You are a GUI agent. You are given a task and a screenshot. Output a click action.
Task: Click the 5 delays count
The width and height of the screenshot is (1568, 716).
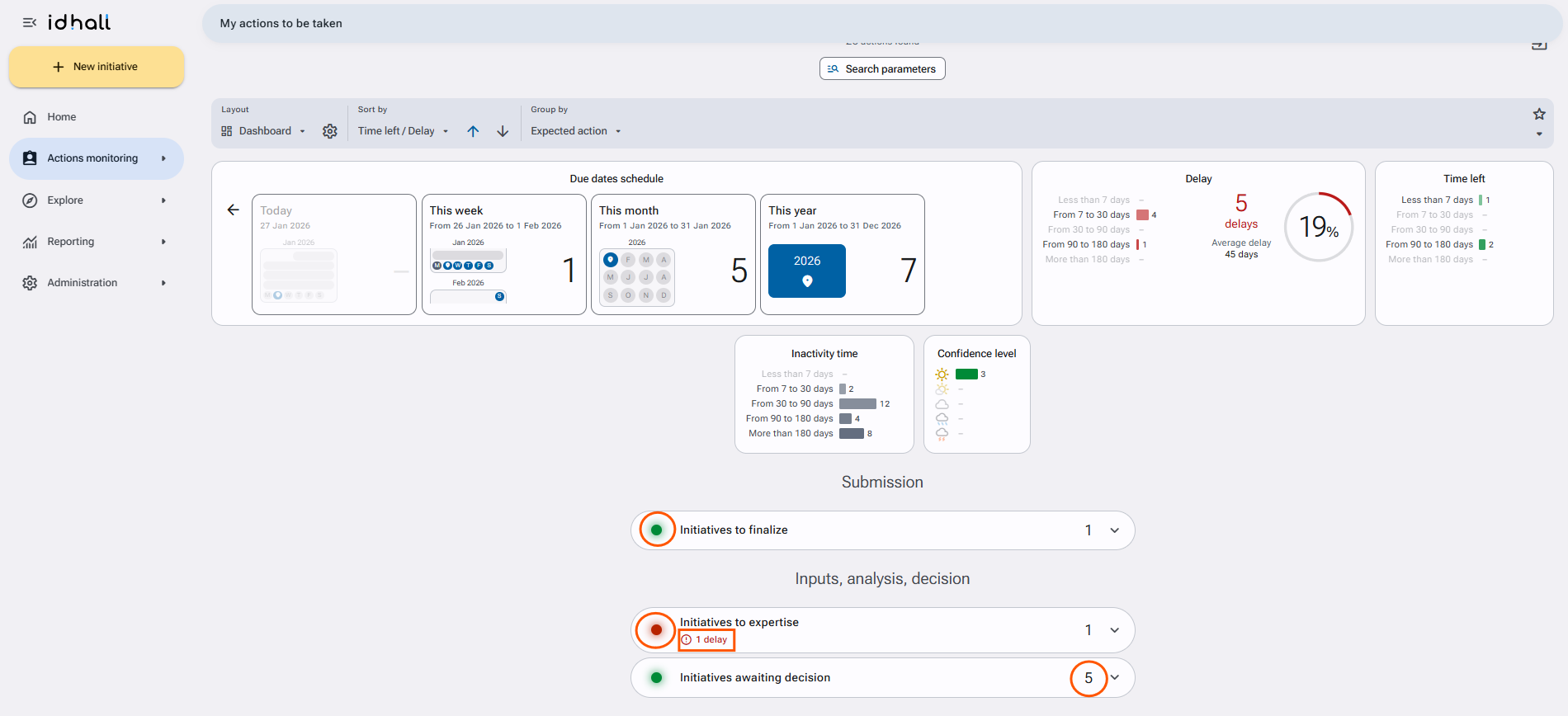pyautogui.click(x=1241, y=211)
